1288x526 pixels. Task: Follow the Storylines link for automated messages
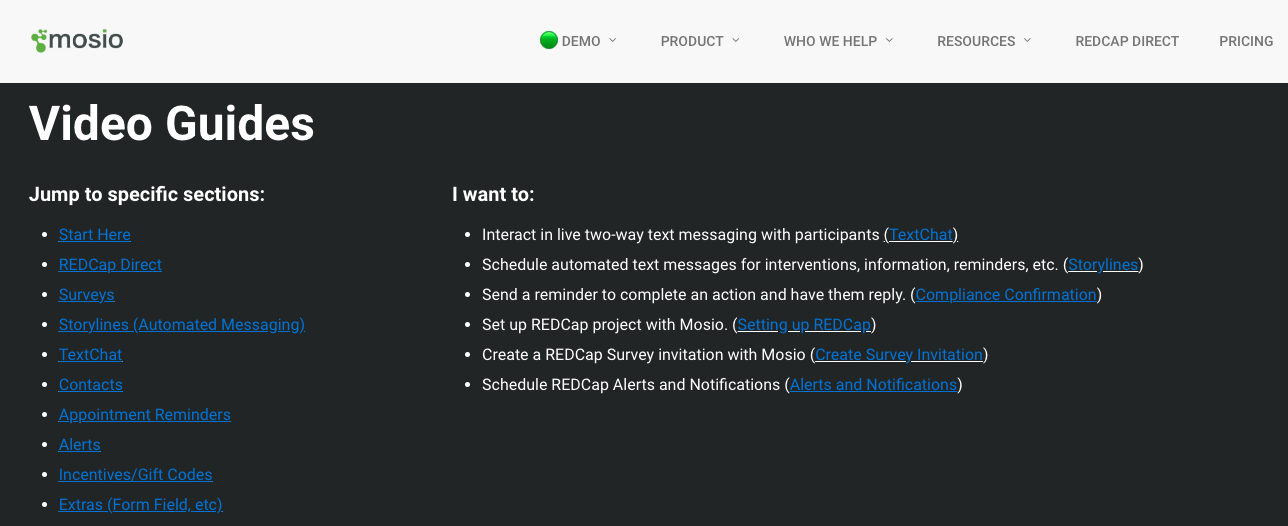(x=1103, y=264)
